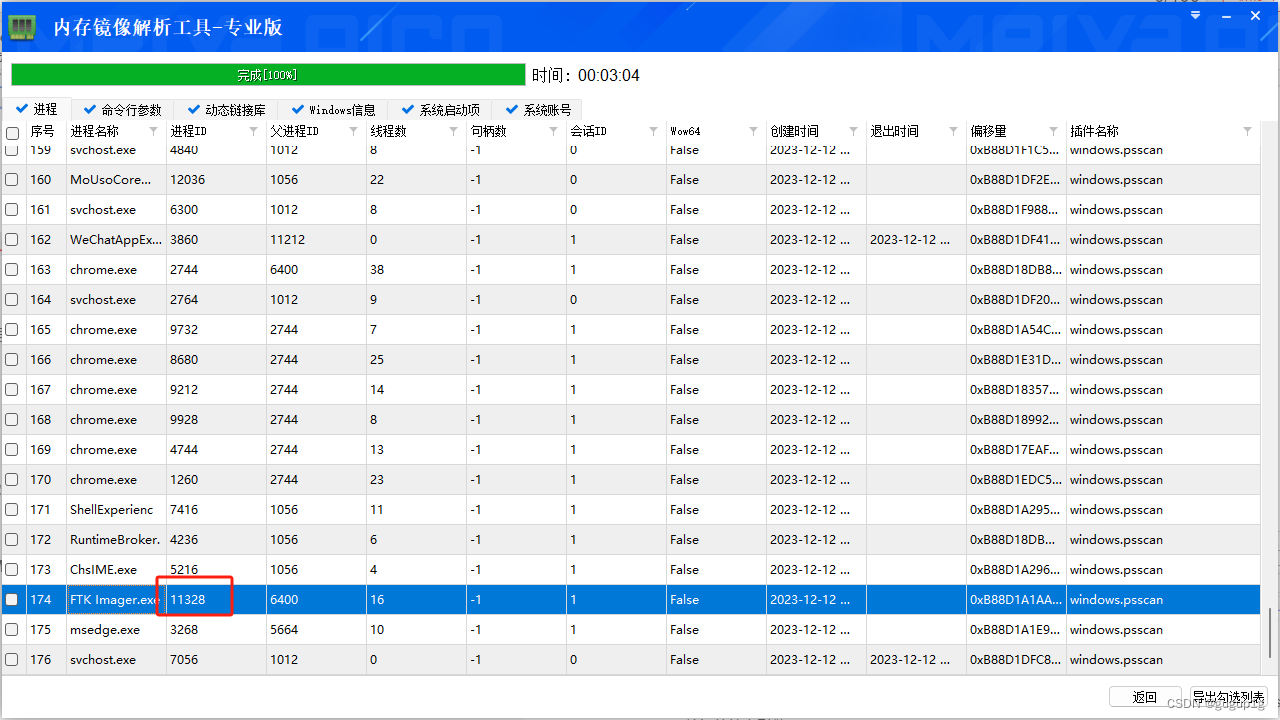Tick the checkbox on row 176 svchost.exe
1280x720 pixels.
tap(12, 660)
